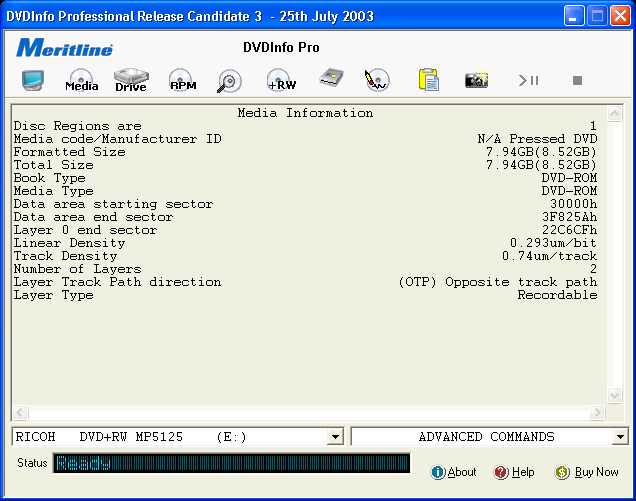Click the monitor icon in the toolbar

click(33, 81)
